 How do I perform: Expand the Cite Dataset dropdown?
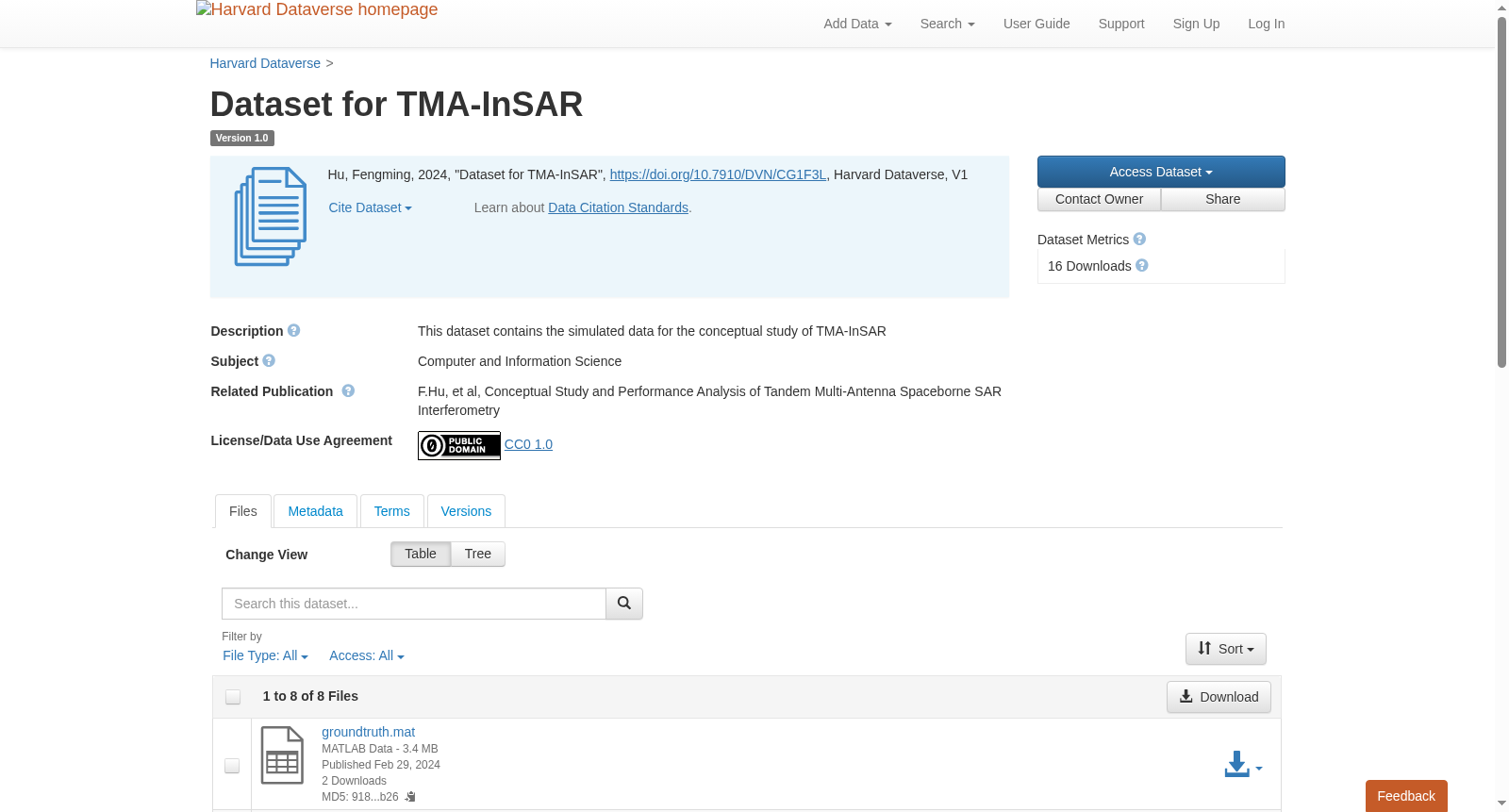click(370, 207)
